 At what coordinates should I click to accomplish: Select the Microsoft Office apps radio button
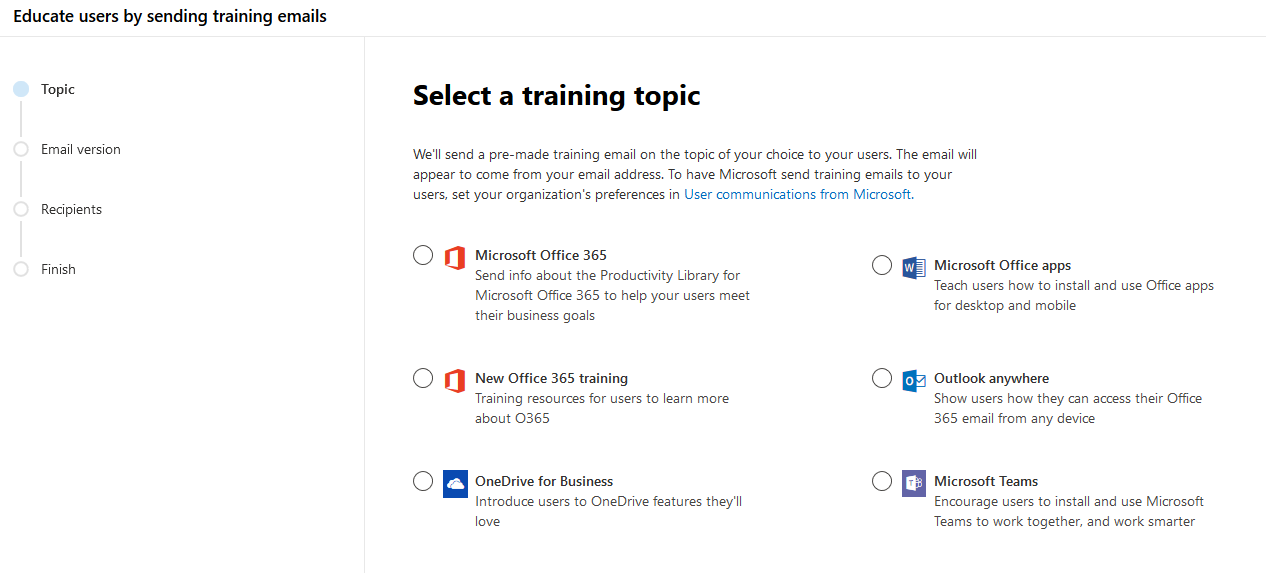tap(882, 265)
